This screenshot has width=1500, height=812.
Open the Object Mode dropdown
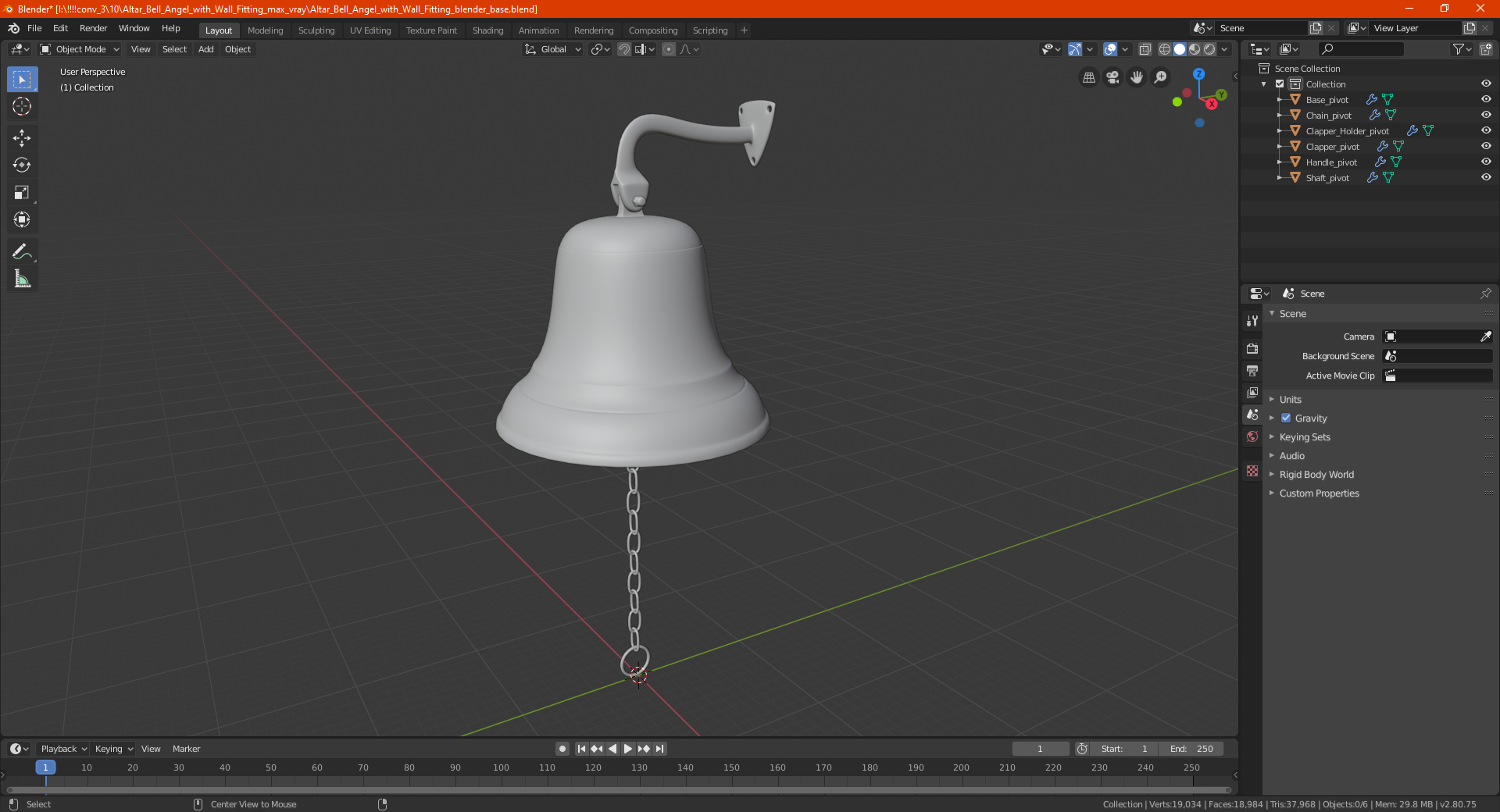pos(80,49)
